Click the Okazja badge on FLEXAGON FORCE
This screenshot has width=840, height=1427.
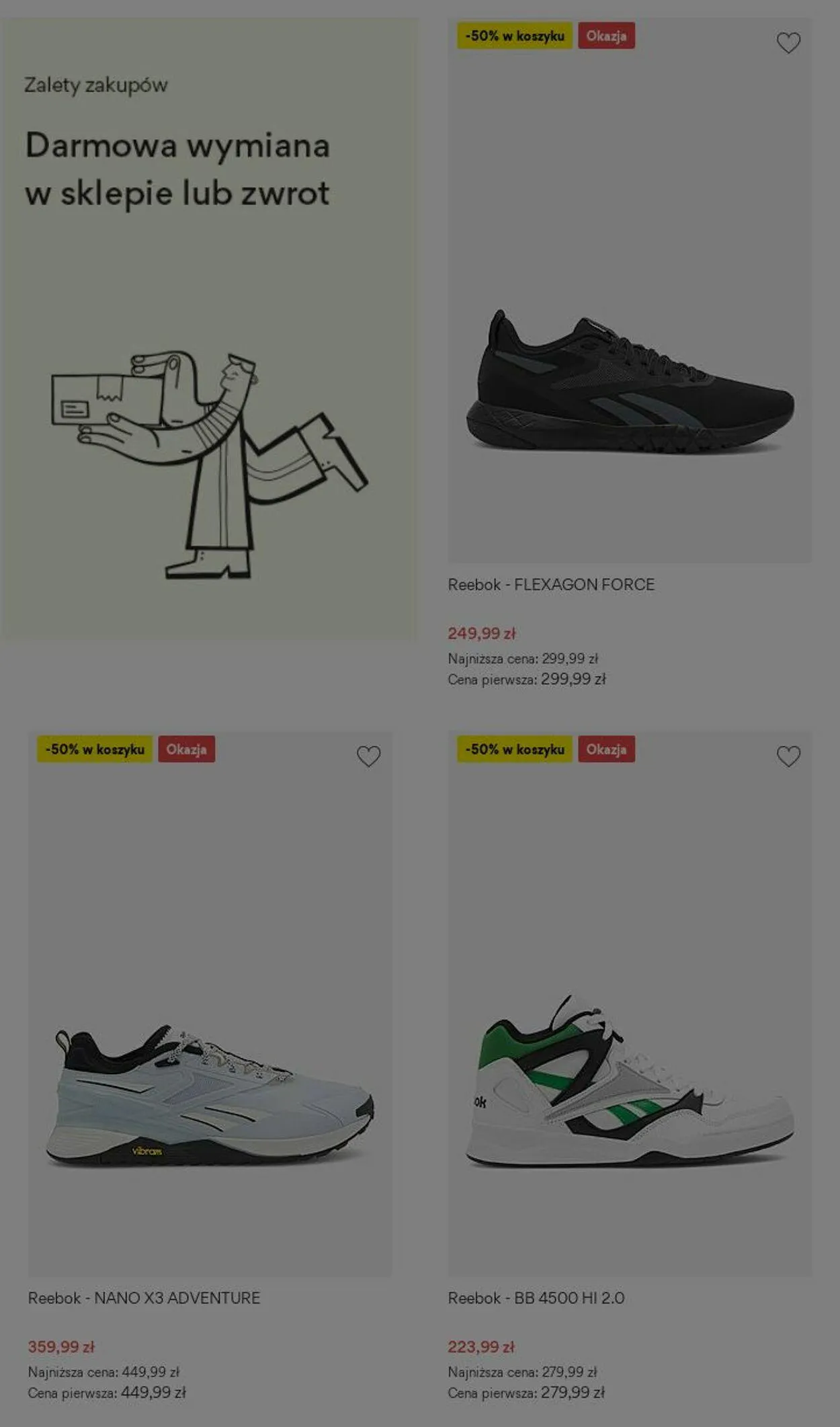(606, 36)
